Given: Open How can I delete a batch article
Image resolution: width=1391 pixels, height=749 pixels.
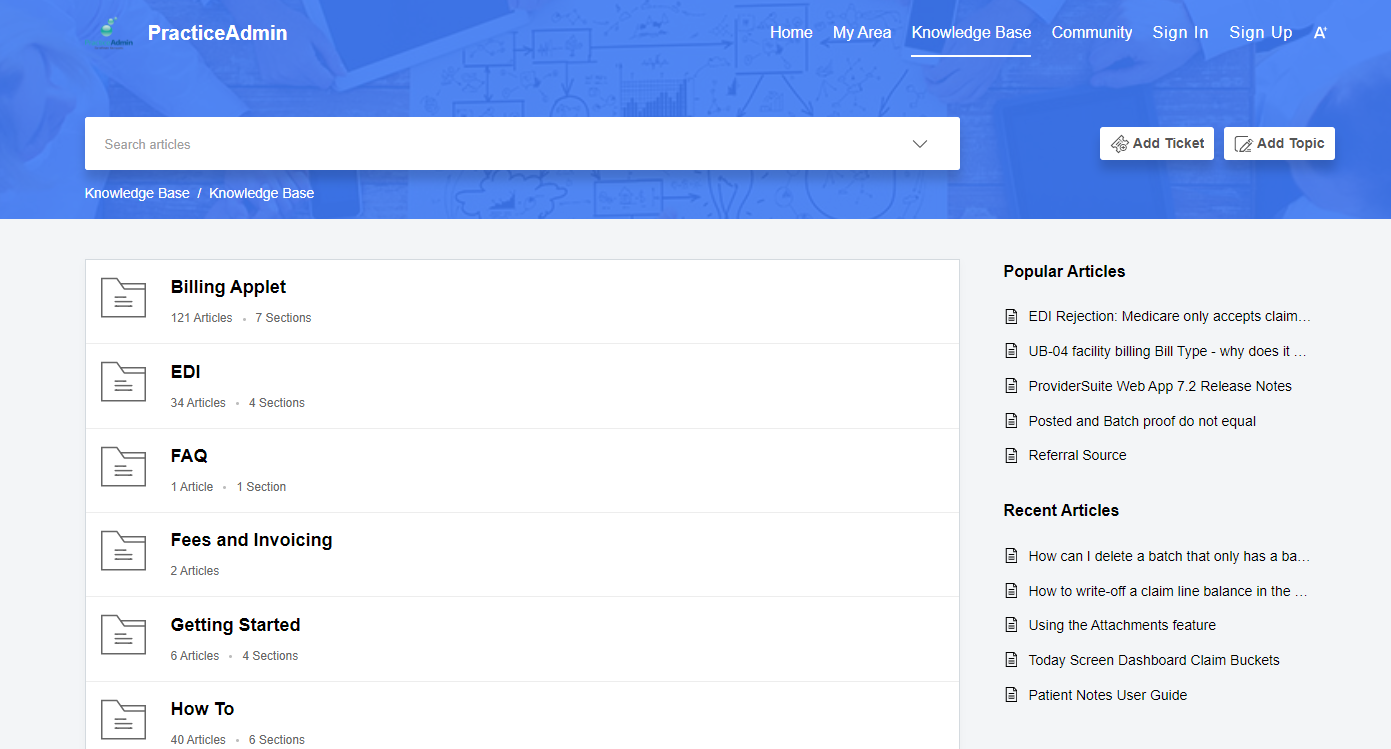Looking at the screenshot, I should pos(1169,556).
